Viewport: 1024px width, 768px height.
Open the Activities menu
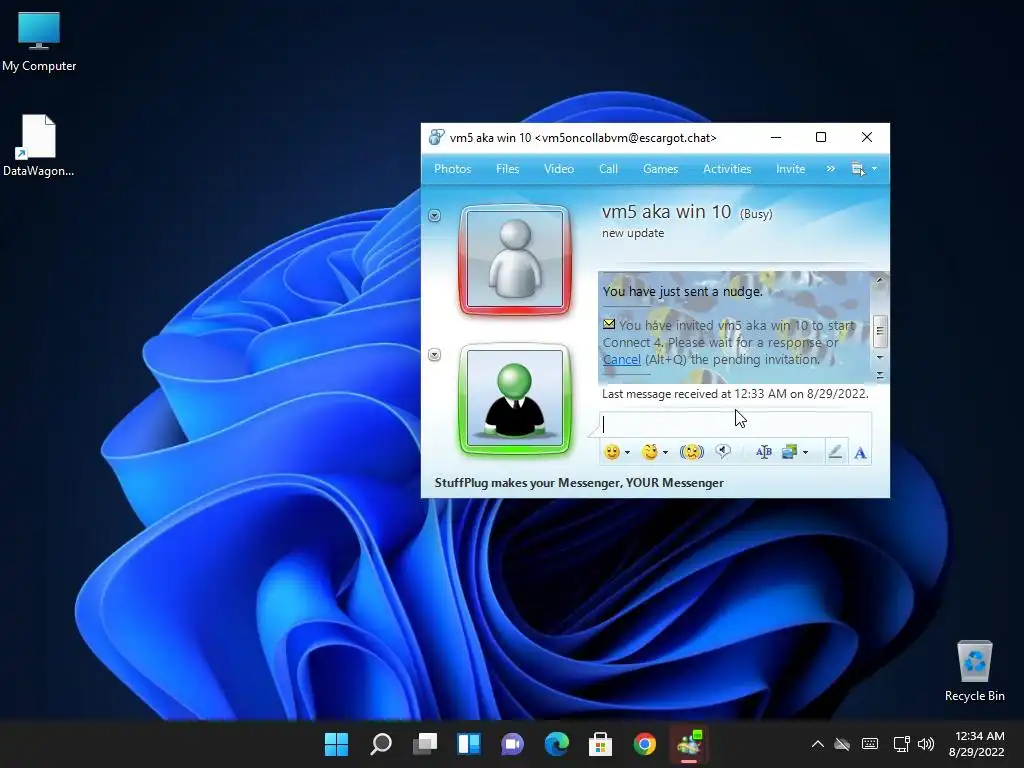727,168
